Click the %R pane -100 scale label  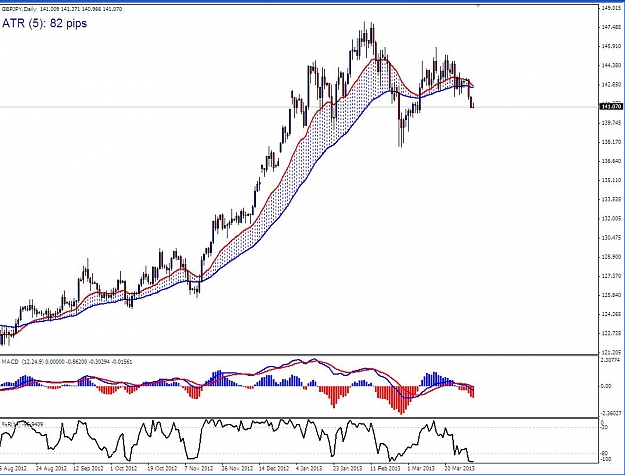click(x=605, y=459)
